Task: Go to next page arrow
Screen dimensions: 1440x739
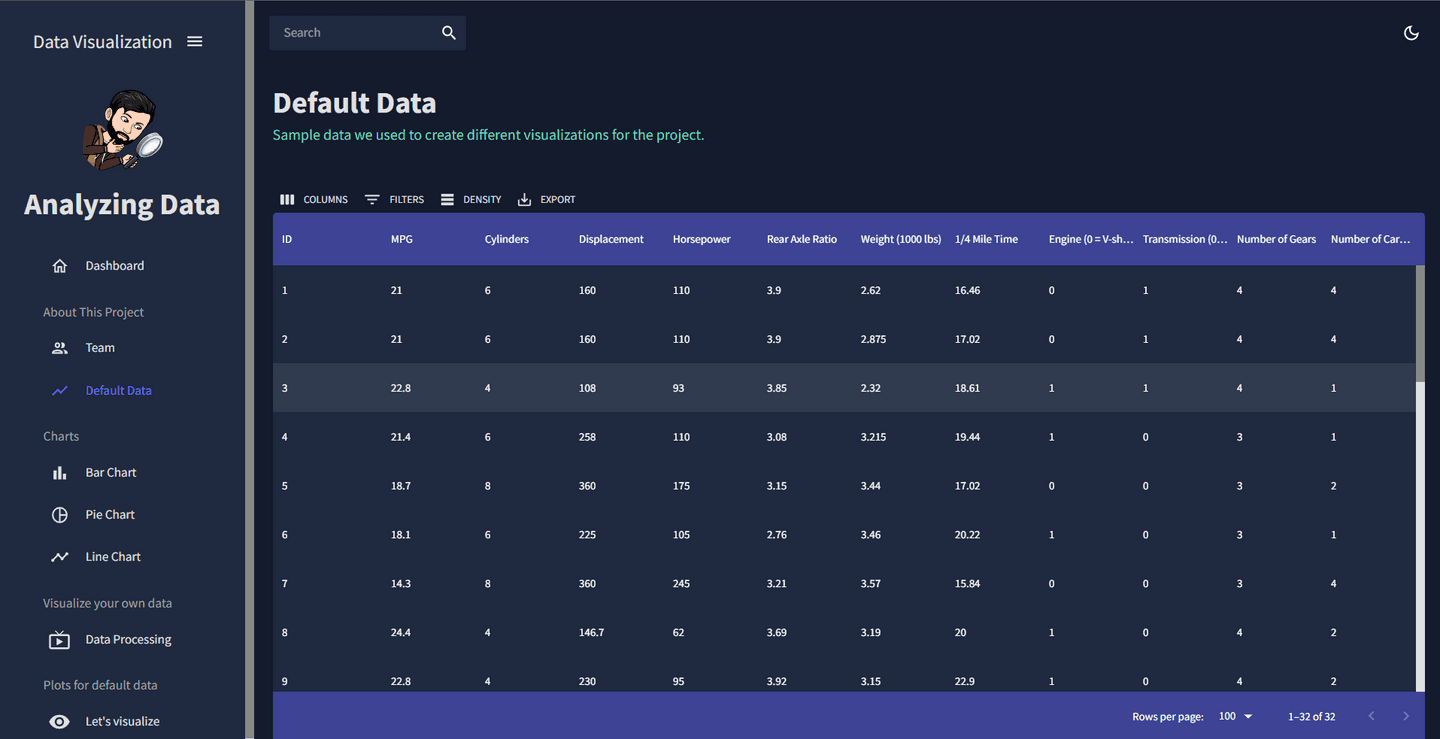Action: [1406, 716]
